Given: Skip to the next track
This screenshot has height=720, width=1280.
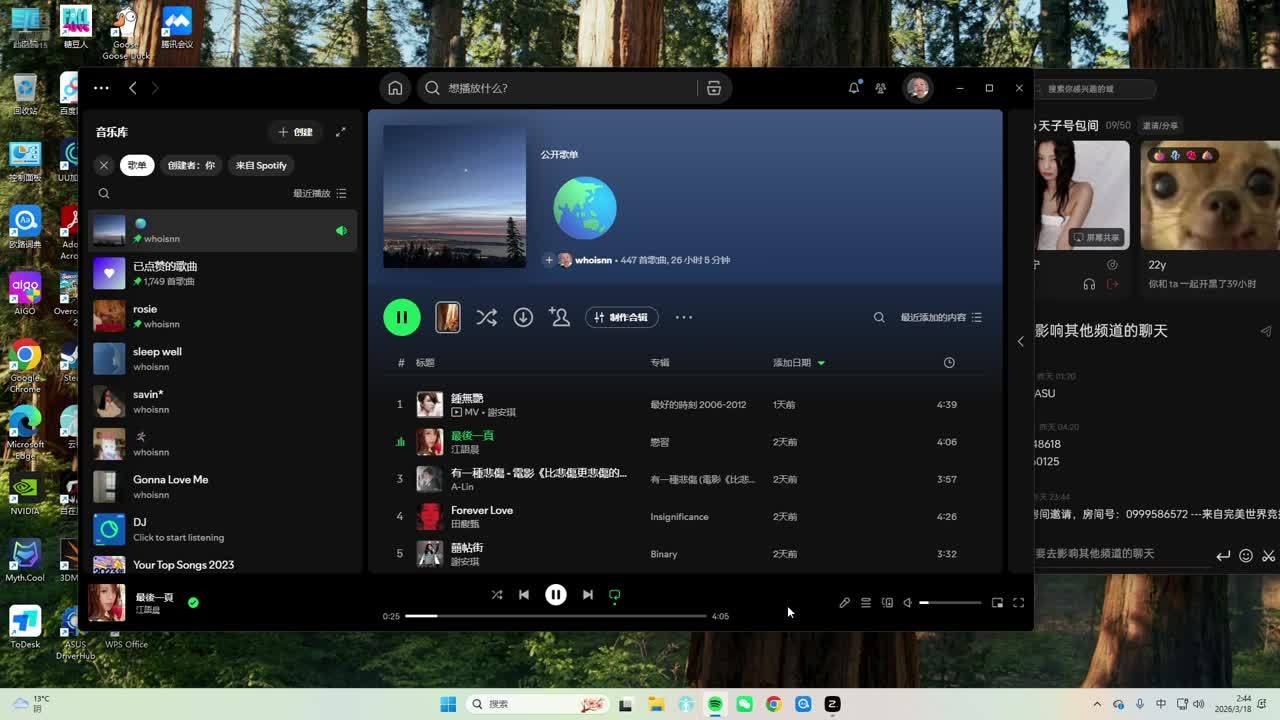Looking at the screenshot, I should coord(588,595).
